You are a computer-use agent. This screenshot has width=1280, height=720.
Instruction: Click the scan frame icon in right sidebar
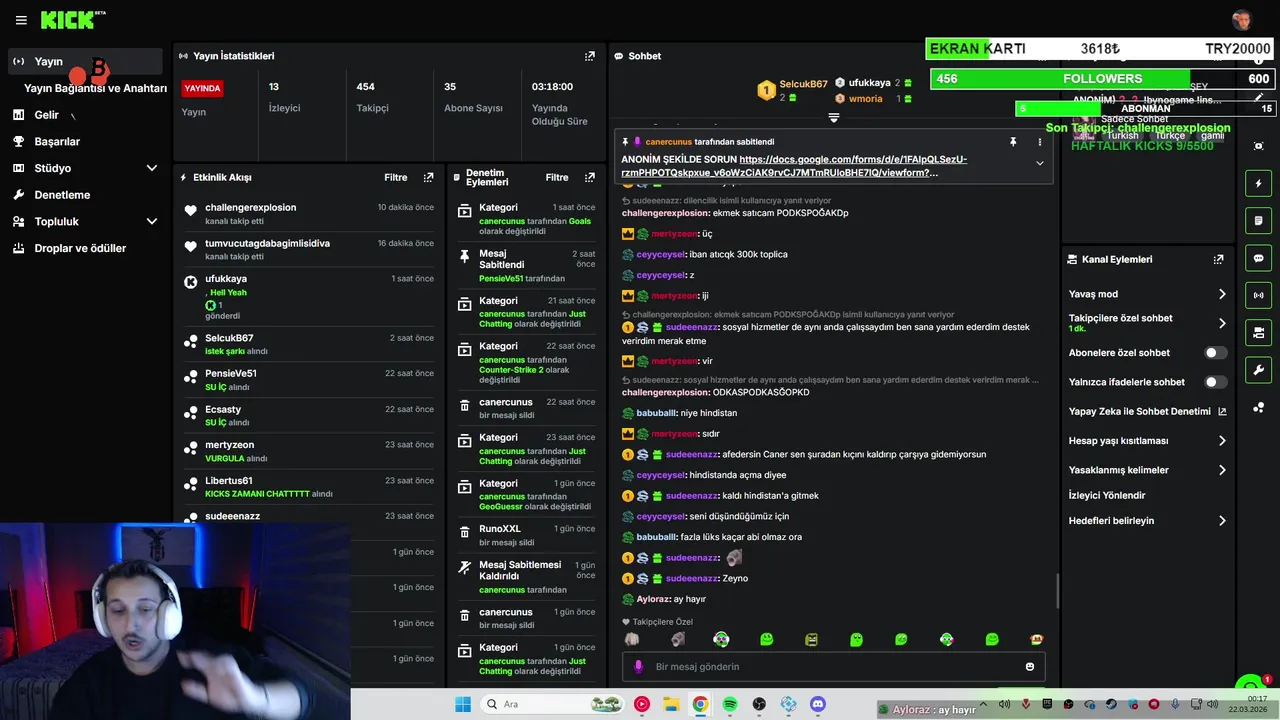point(1258,146)
